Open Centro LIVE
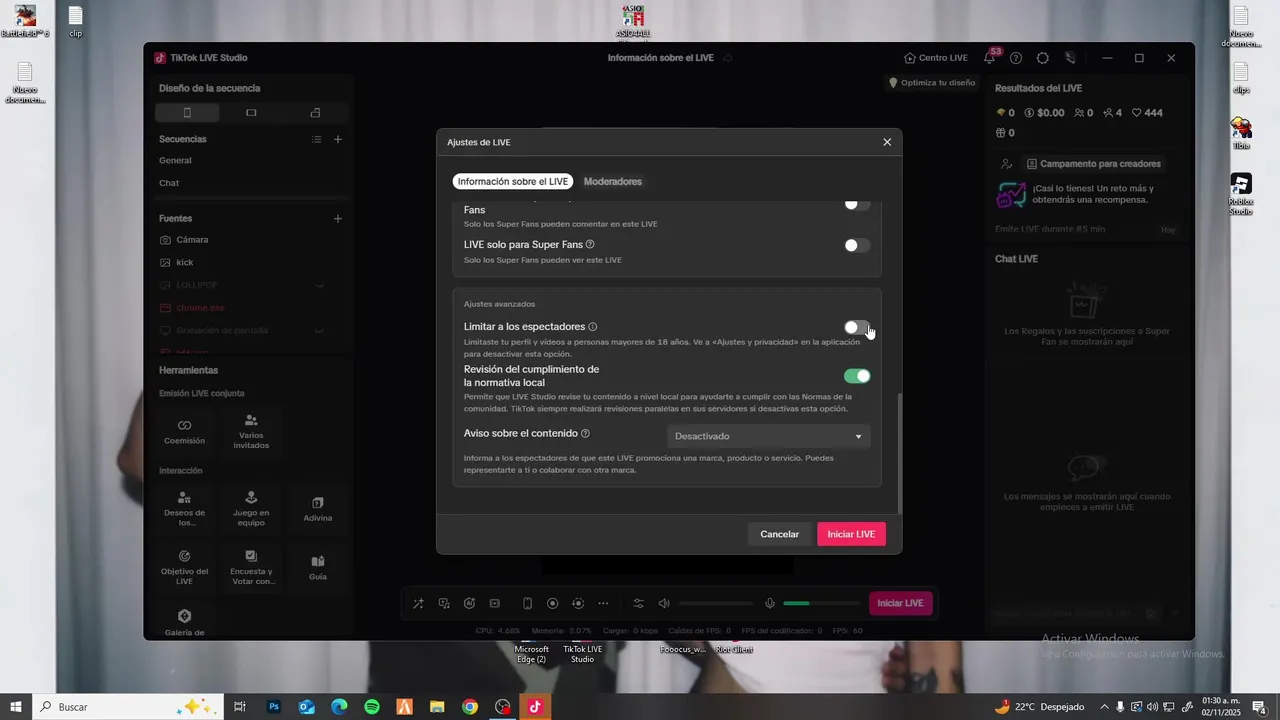The image size is (1280, 720). (x=936, y=58)
